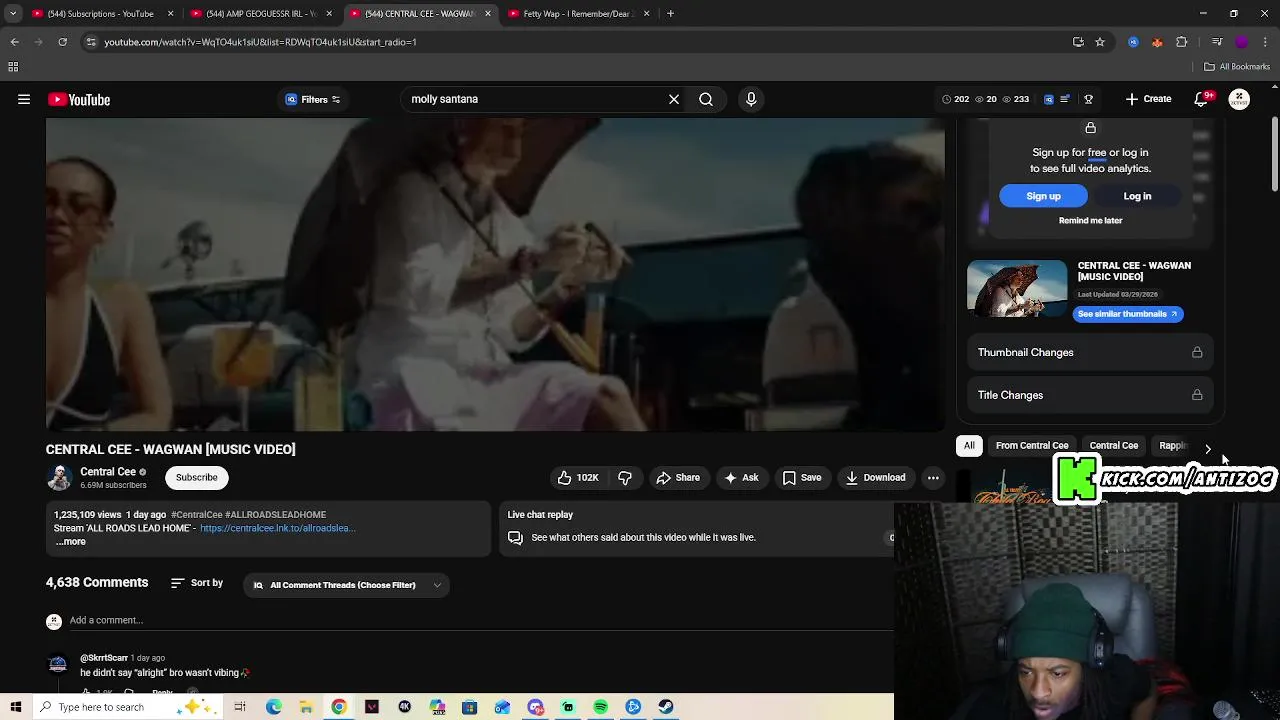Select the From Central Cee chip
1280x720 pixels.
click(1032, 446)
